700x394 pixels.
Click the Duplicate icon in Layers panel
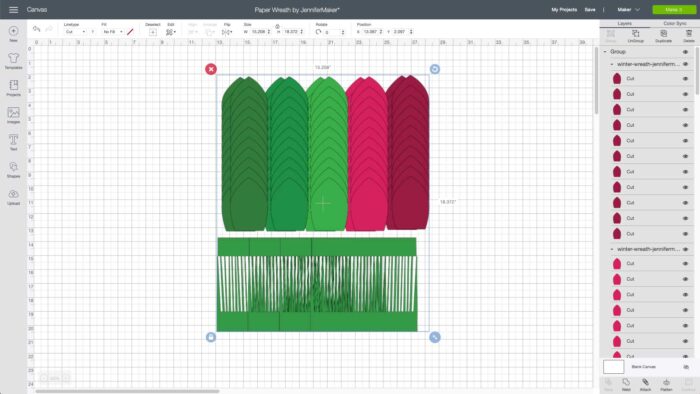(663, 36)
